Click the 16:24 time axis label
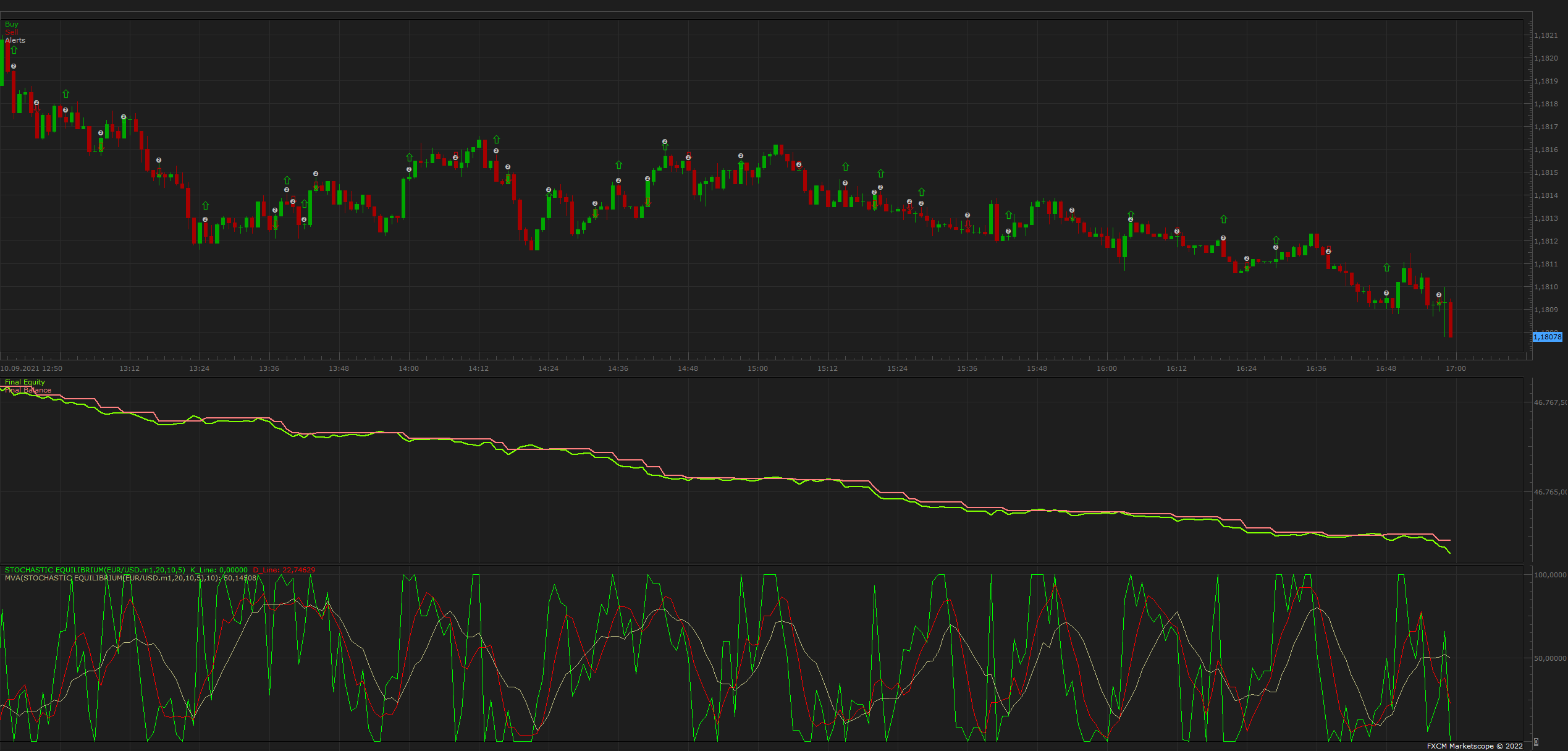 click(1247, 368)
